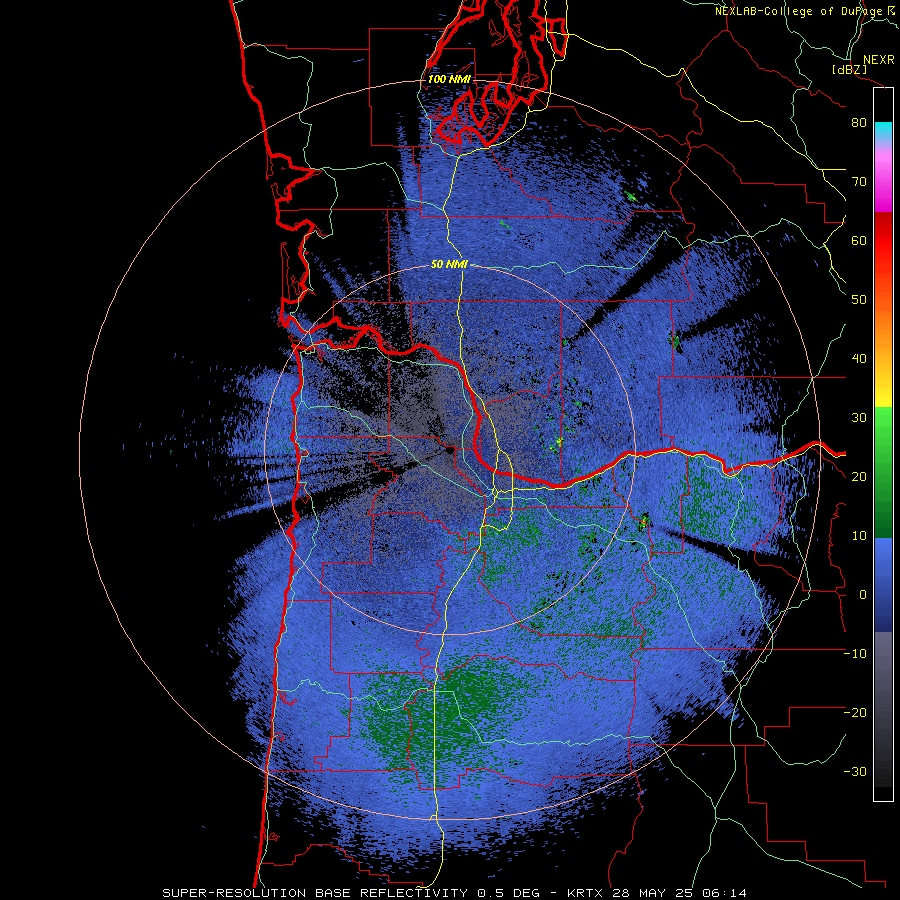Click the 70 value on the dBZ scale
The height and width of the screenshot is (900, 900).
pyautogui.click(x=859, y=182)
